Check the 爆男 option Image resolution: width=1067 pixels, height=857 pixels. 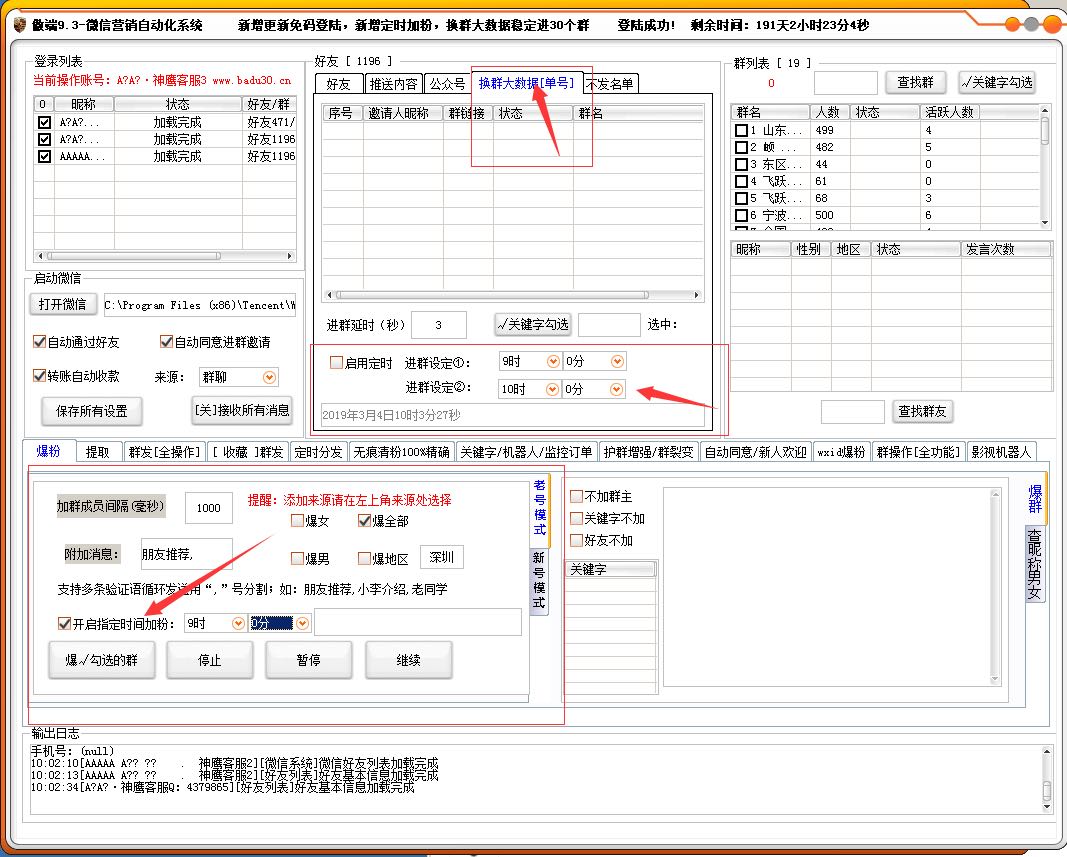coord(297,559)
